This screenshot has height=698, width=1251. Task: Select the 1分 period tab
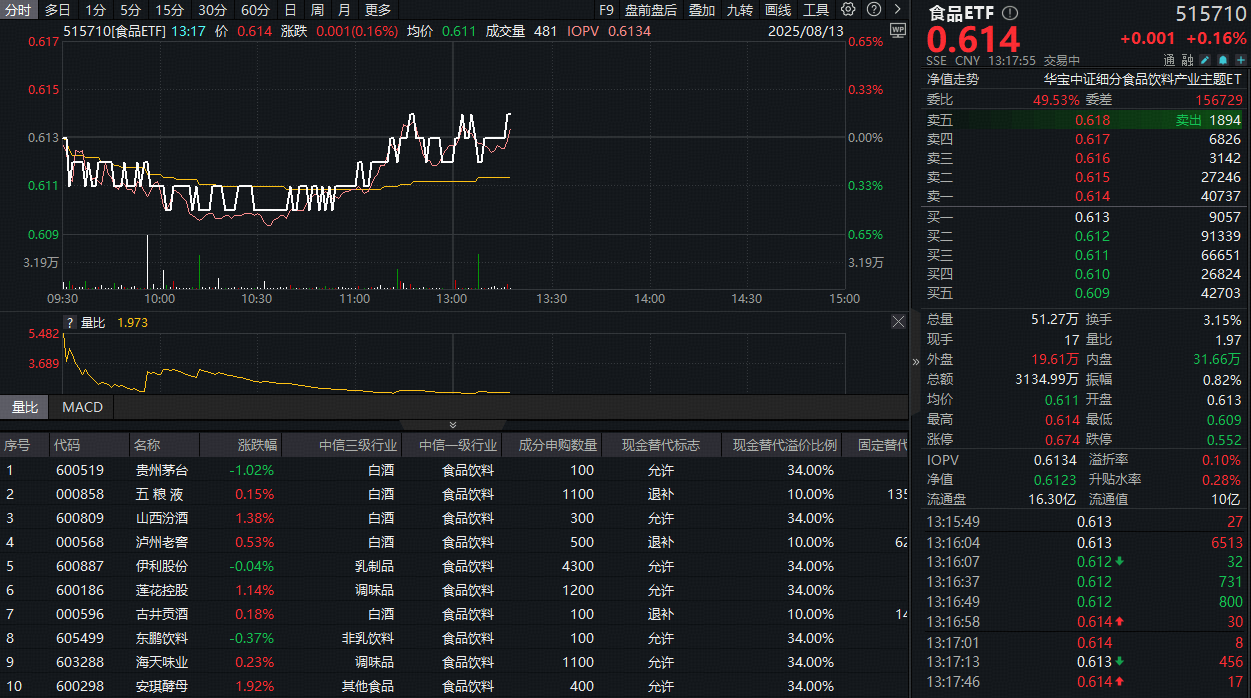(x=95, y=10)
